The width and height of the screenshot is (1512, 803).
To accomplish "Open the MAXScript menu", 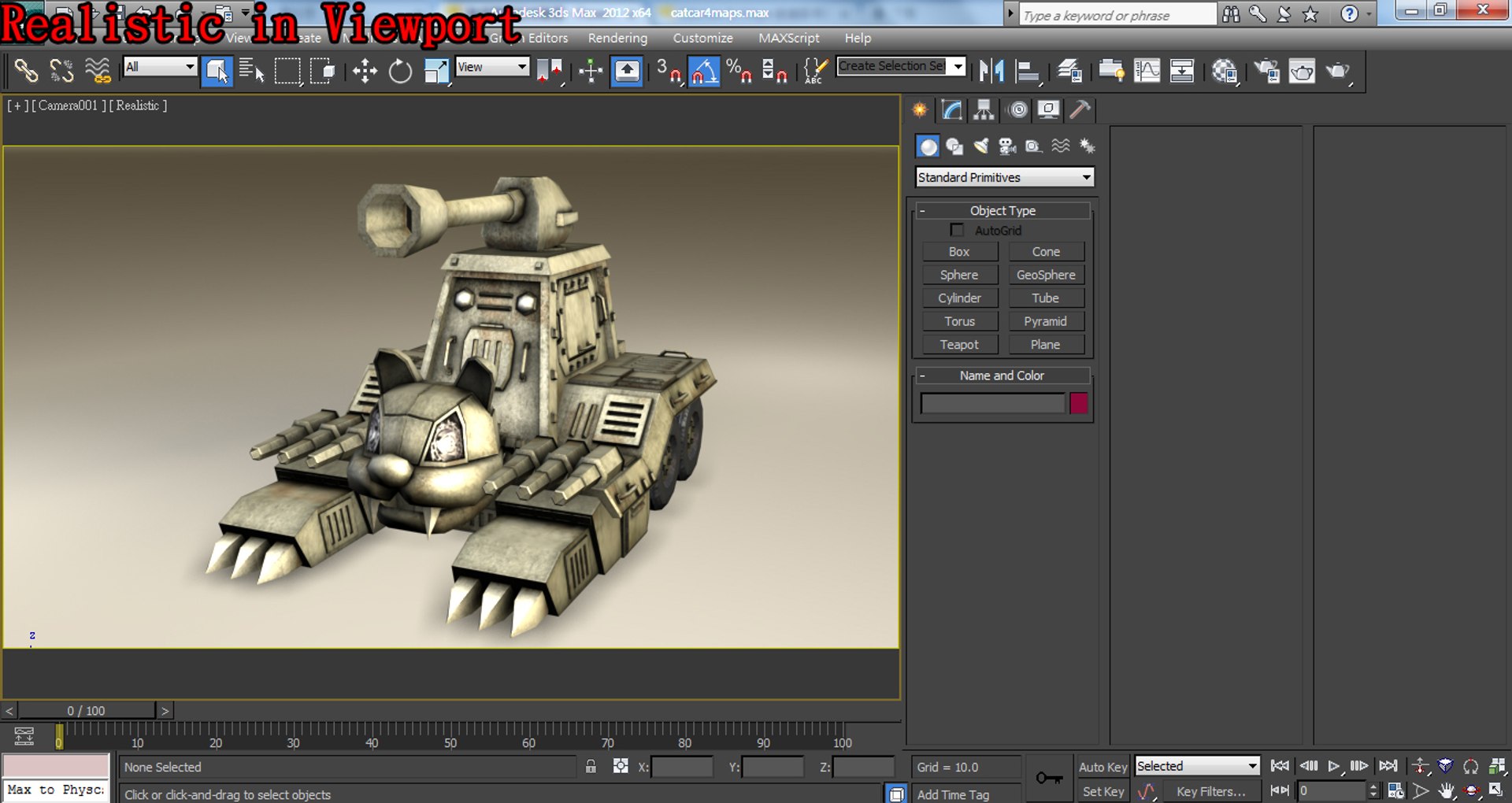I will [x=788, y=38].
